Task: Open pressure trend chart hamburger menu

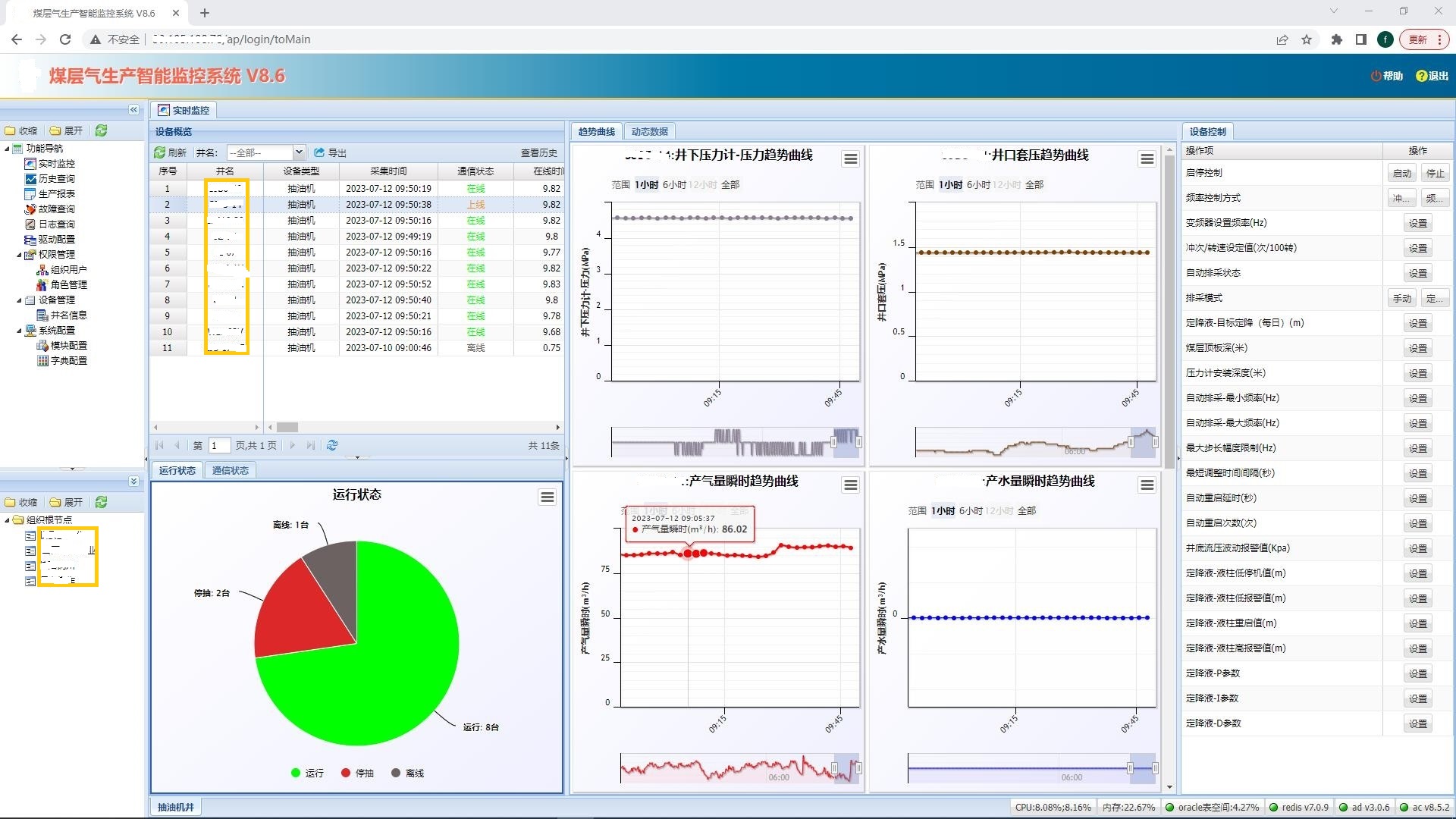Action: (851, 158)
